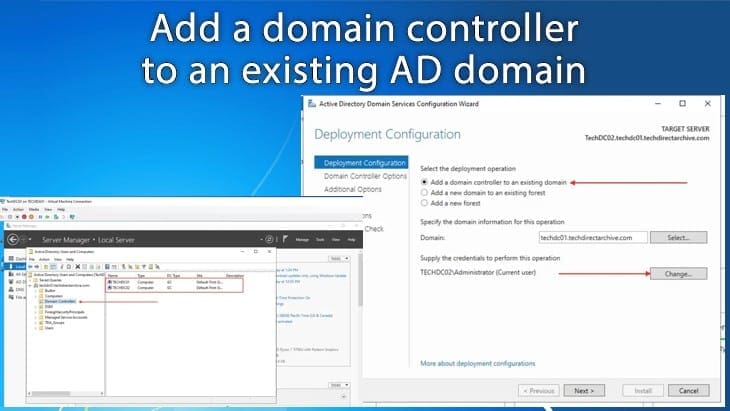
Task: Expand the Saved Queries node in ADUC tree
Action: tap(30, 280)
